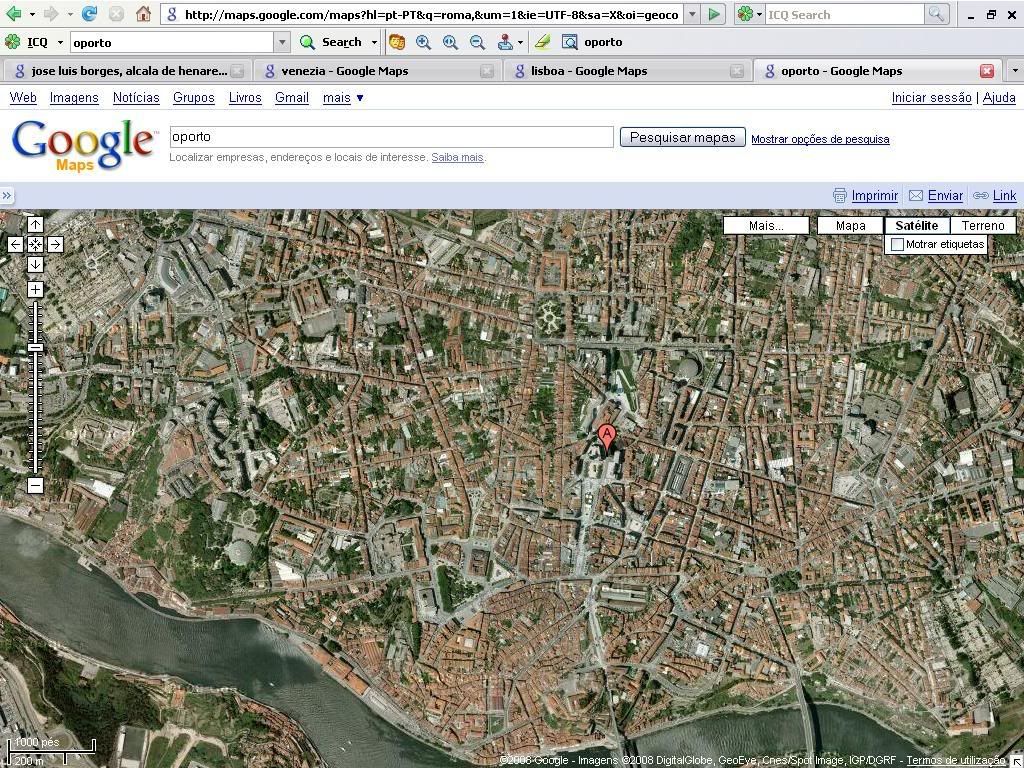Open the 'Mostrar opções de pesquisa' link
Viewport: 1024px width, 768px height.
(x=820, y=139)
